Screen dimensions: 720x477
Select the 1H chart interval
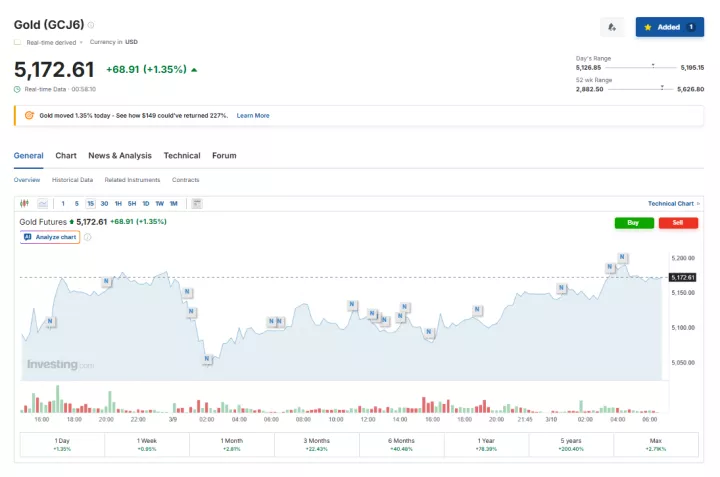click(118, 203)
